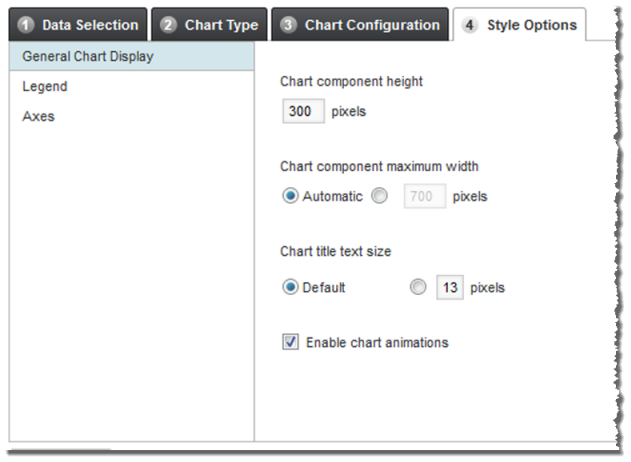Select General Chart Display in the sidebar
This screenshot has height=462, width=631.
click(88, 56)
